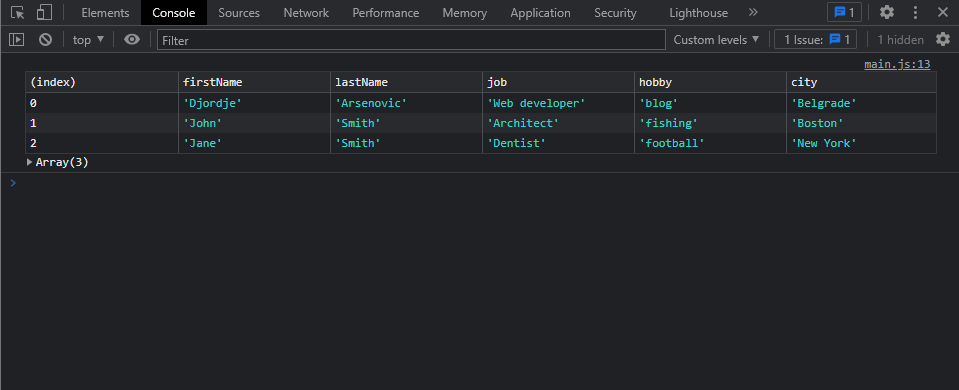Image resolution: width=959 pixels, height=390 pixels.
Task: Select the 'blog' cell
Action: 710,103
